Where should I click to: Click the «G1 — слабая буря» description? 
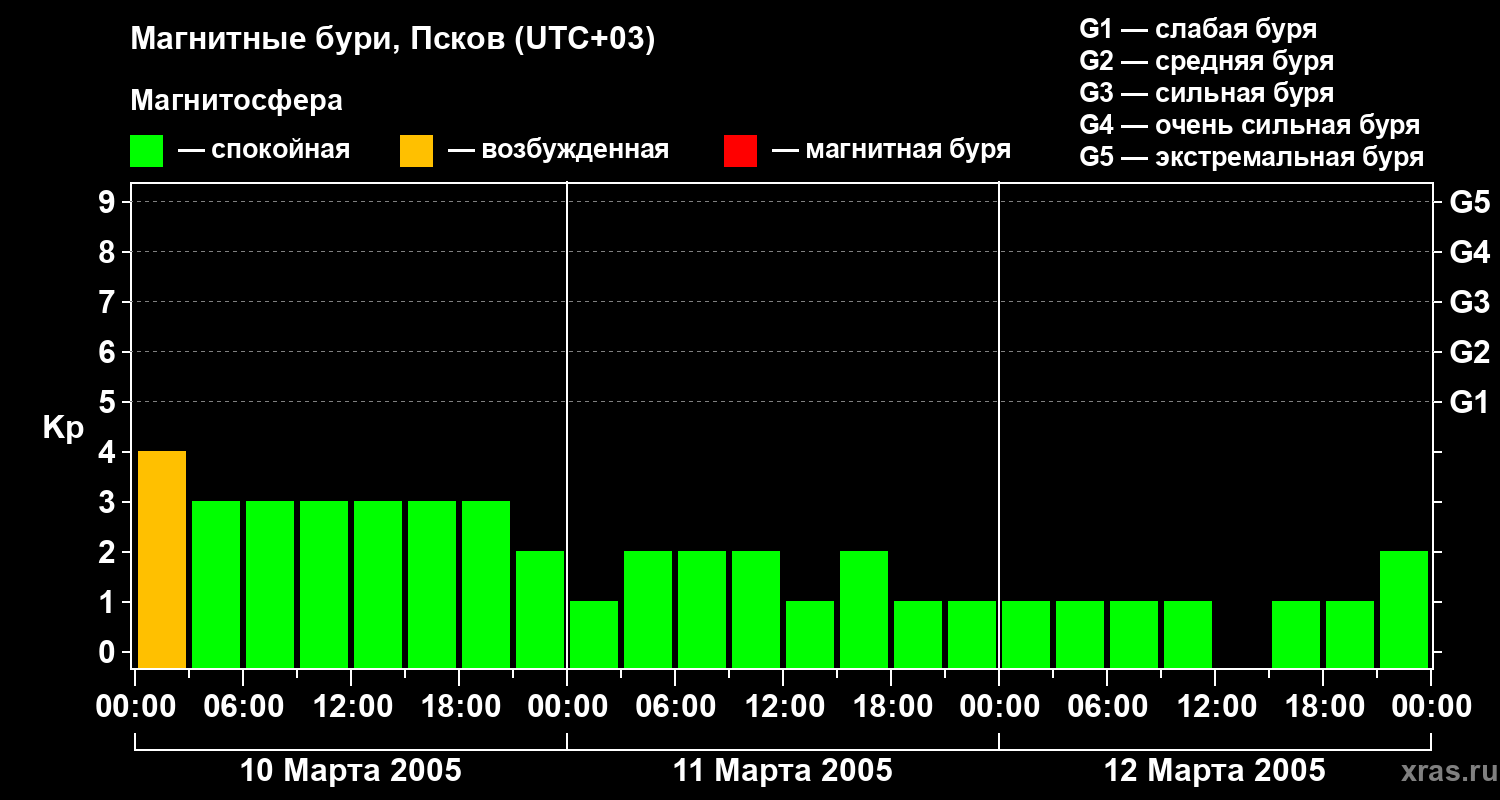(x=1198, y=29)
